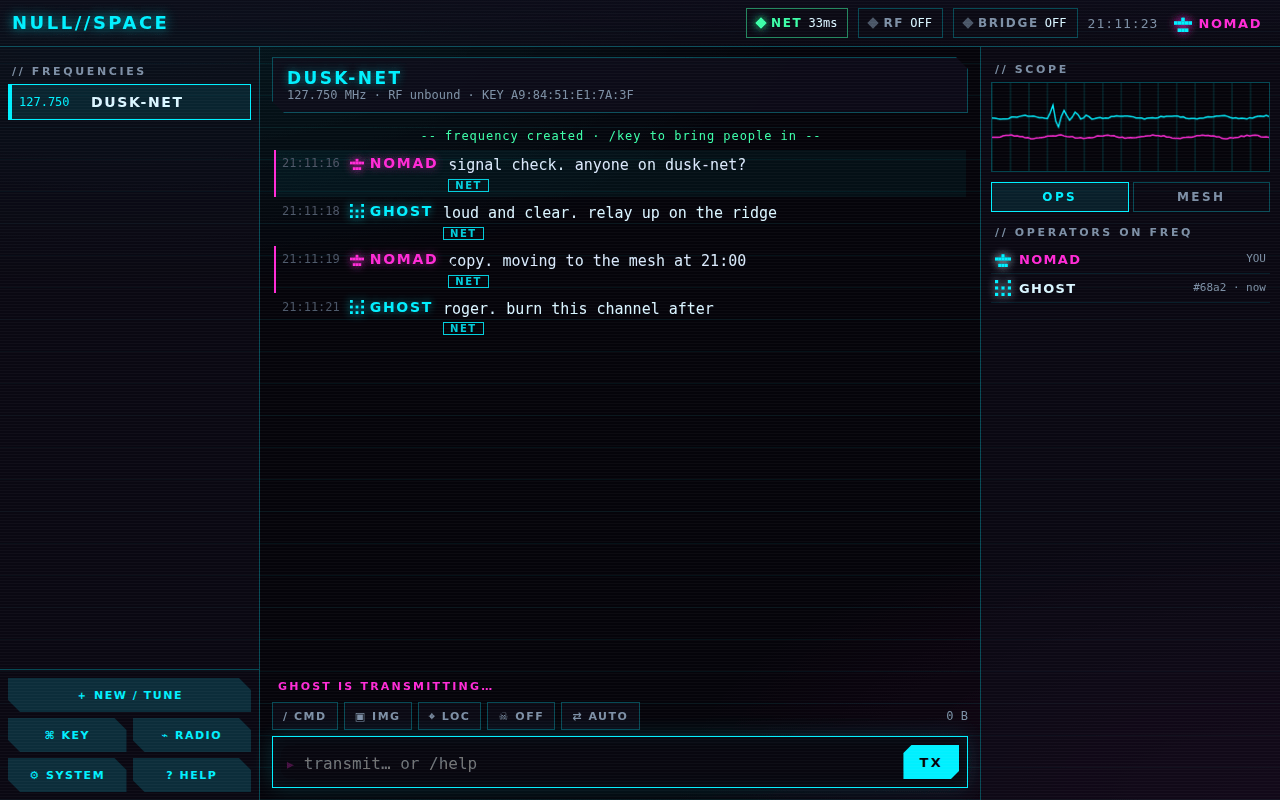
Task: Click NET tag under 'roger. burn' message
Action: [463, 328]
